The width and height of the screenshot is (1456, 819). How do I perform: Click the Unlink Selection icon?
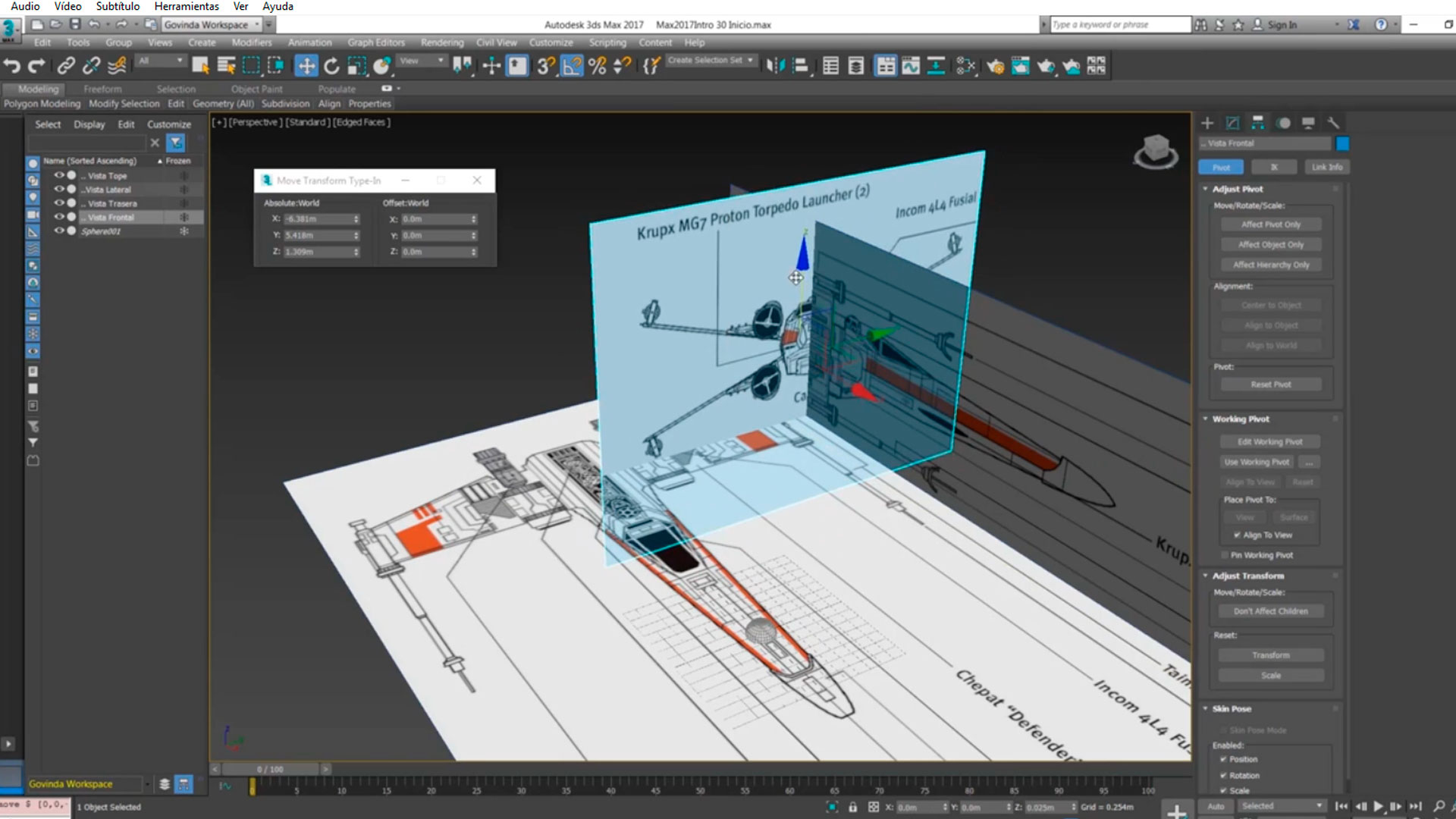(x=92, y=66)
